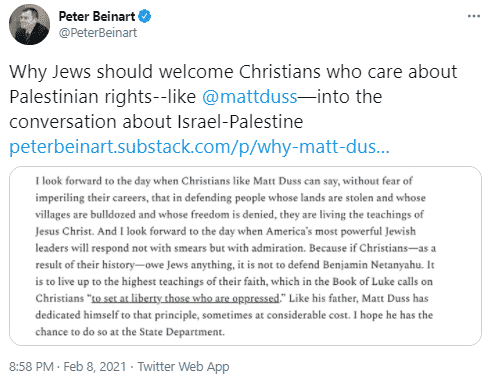The width and height of the screenshot is (491, 384).
Task: Click the "Book of Luke" line in excerpt
Action: click(234, 281)
